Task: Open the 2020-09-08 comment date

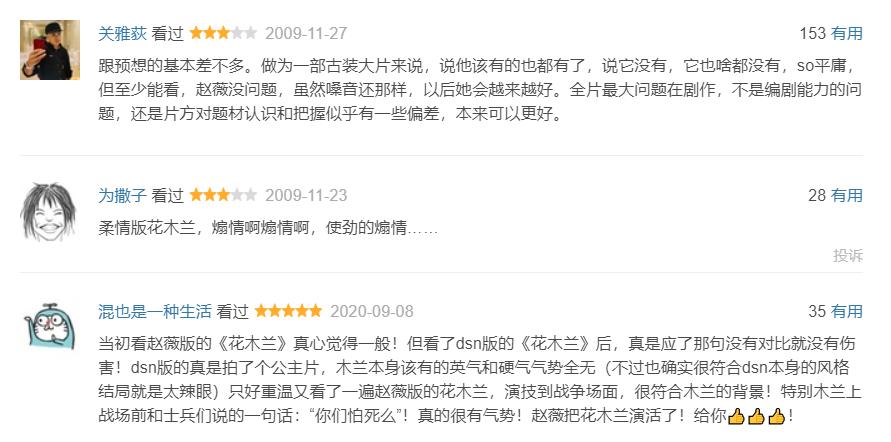Action: tap(372, 311)
